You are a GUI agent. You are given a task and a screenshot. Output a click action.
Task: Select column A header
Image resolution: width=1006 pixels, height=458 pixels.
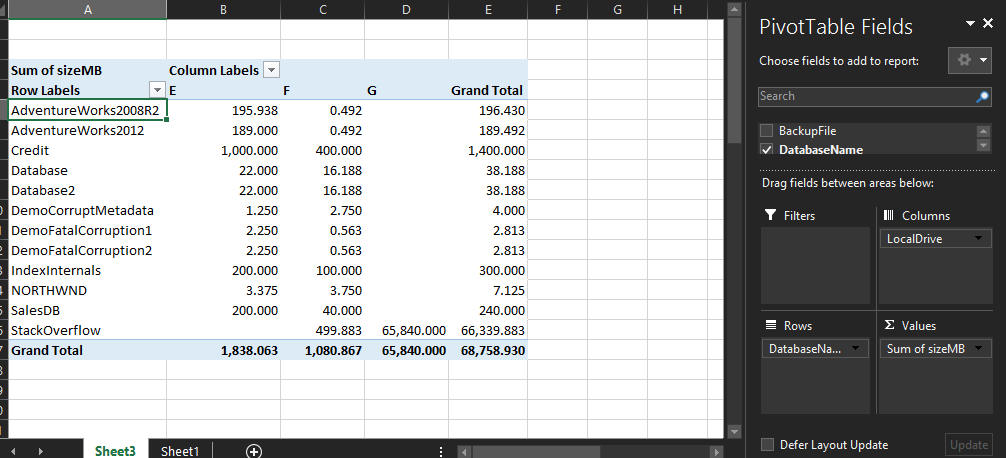[x=87, y=9]
